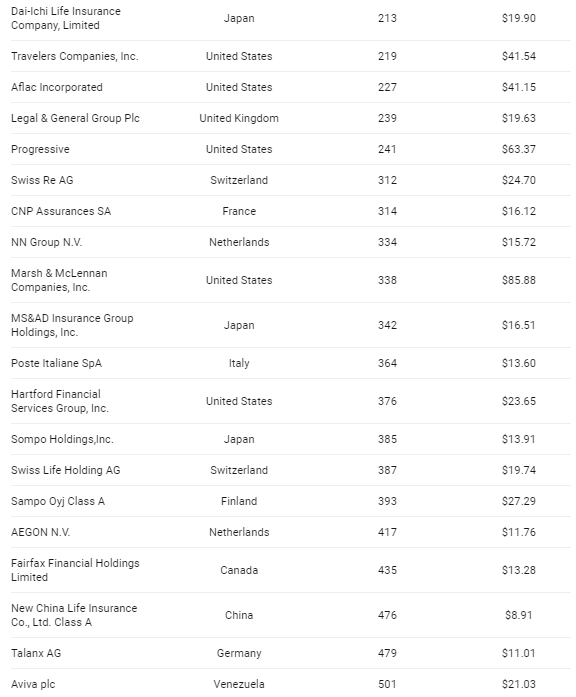
Task: Click the CNP Assurances SA name
Action: 61,211
